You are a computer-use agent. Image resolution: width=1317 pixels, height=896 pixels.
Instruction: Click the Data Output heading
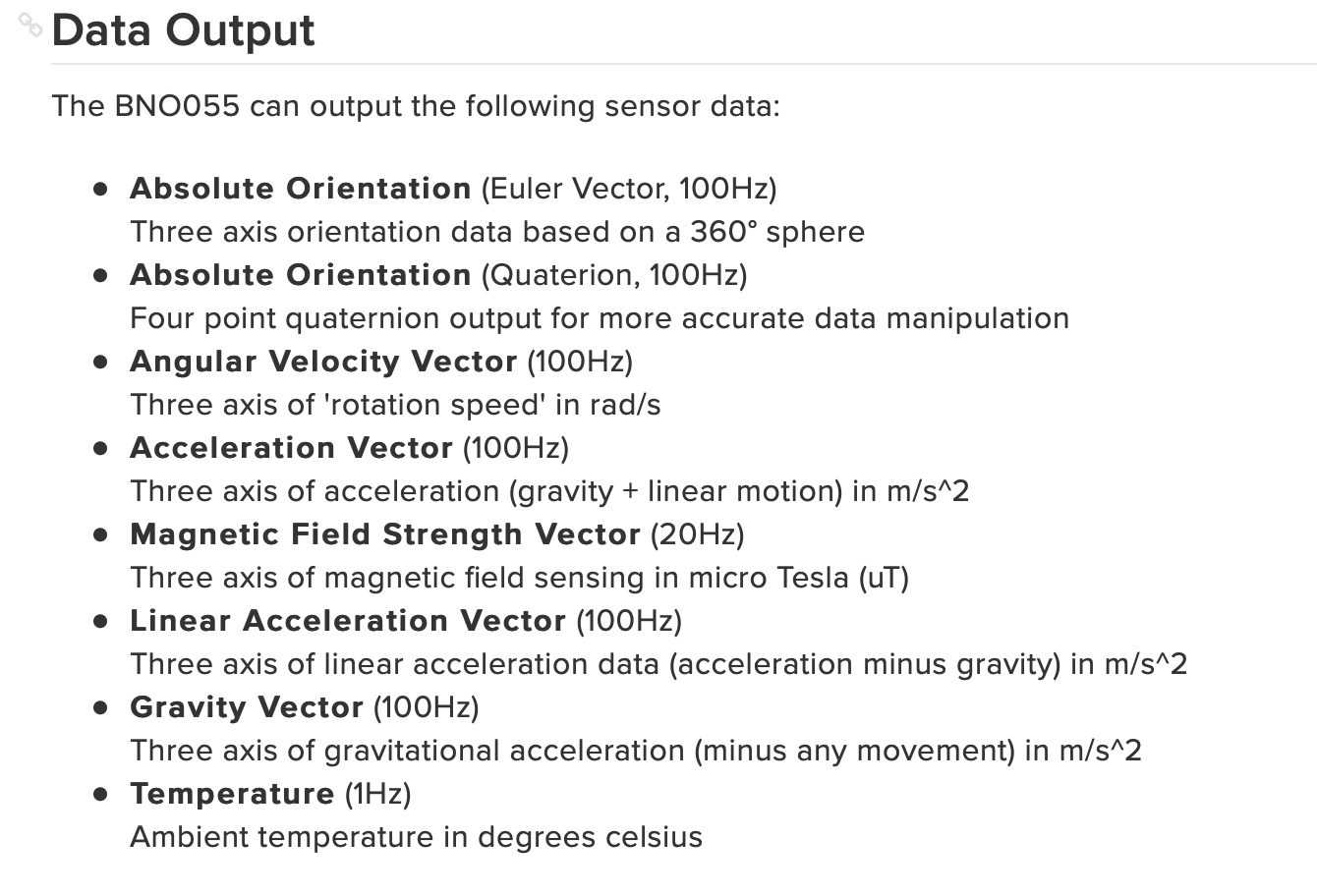[183, 29]
